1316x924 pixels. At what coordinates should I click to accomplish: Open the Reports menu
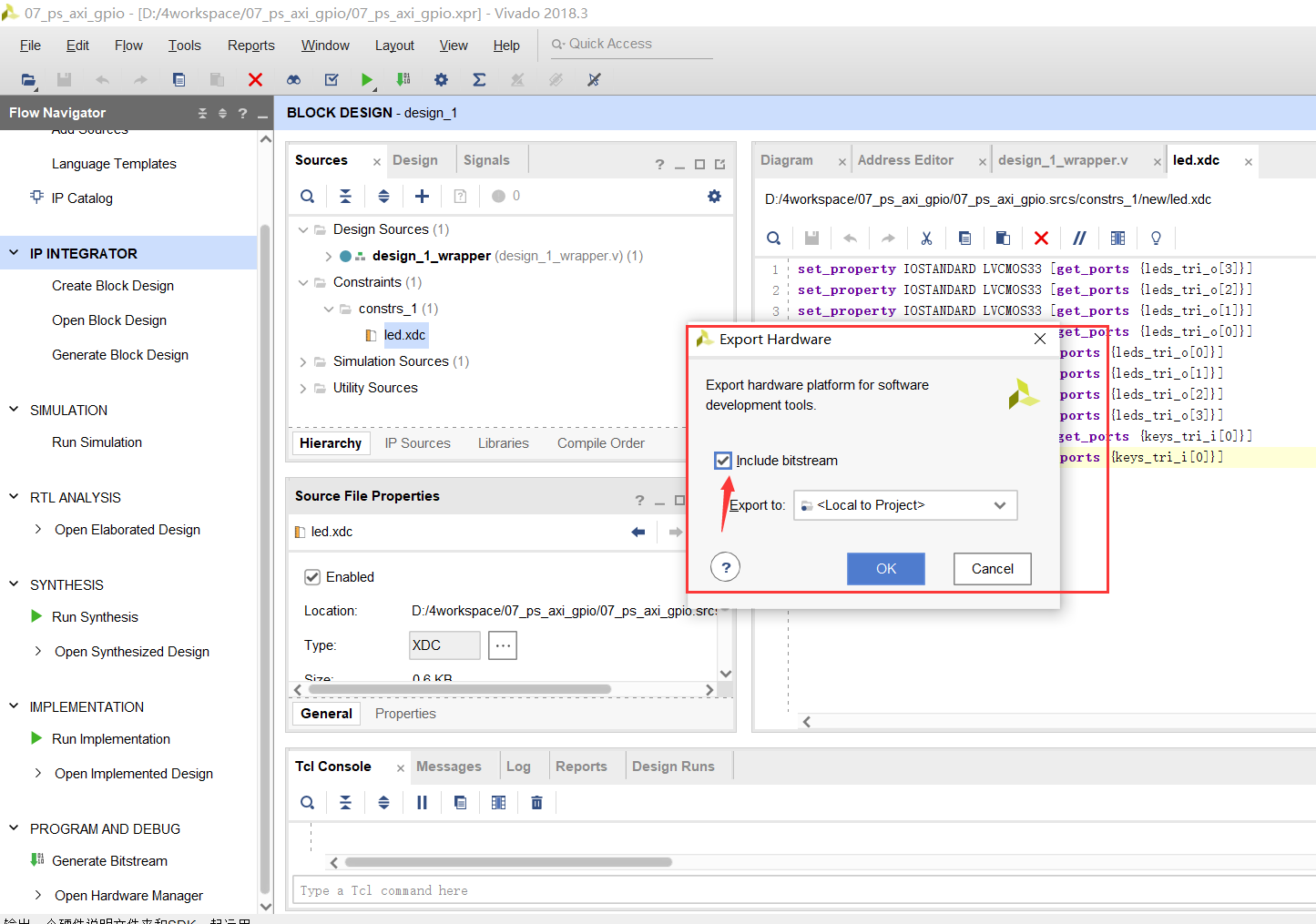pos(250,46)
